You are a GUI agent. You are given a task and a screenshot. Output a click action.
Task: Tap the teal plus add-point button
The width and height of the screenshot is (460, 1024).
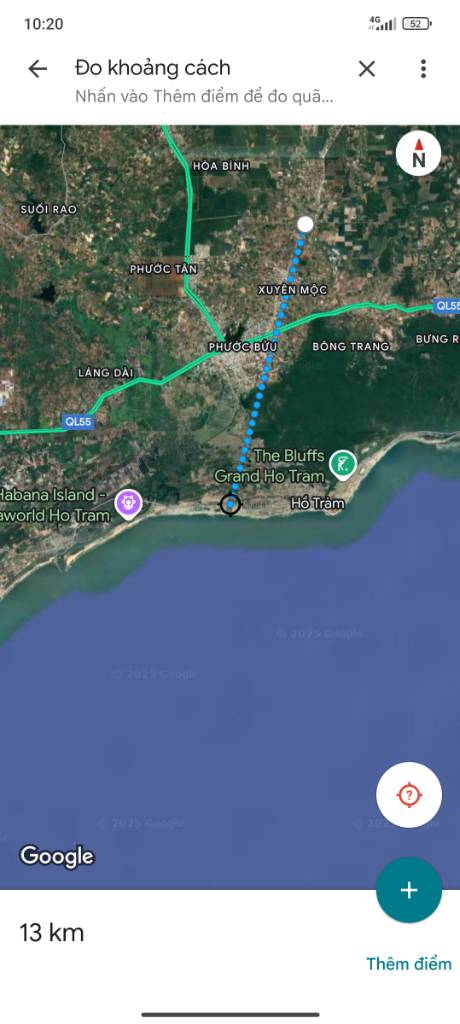[409, 890]
